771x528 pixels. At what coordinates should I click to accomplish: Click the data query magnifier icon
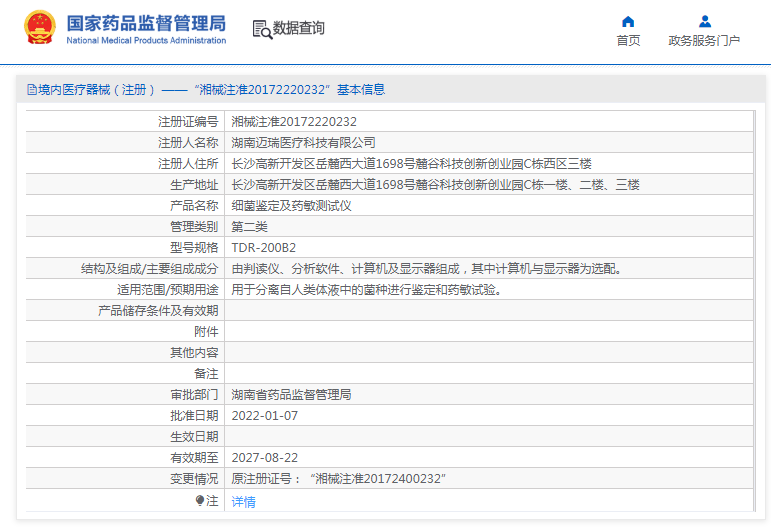tap(262, 29)
